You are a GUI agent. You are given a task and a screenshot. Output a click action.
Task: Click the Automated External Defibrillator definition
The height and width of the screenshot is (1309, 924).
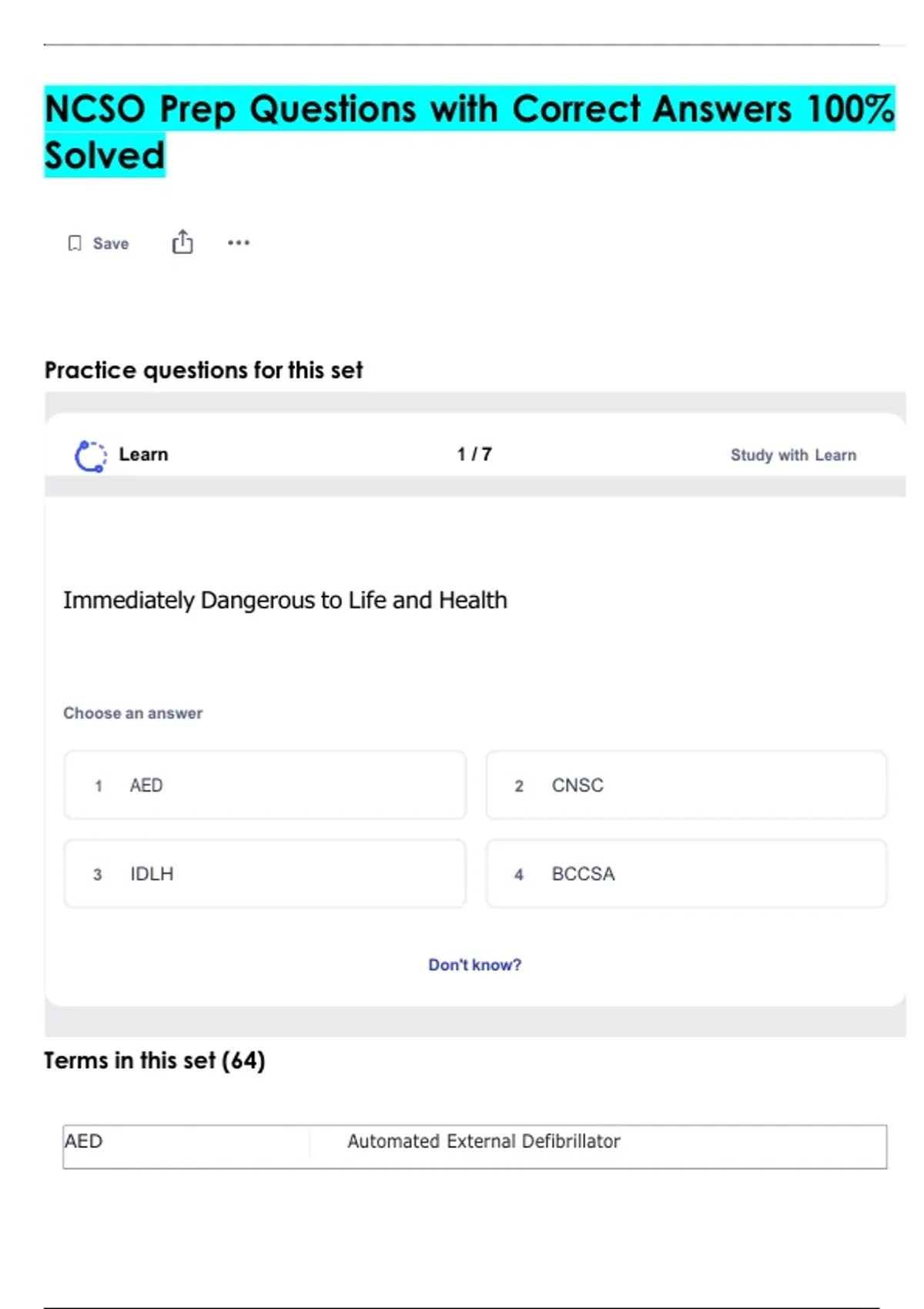click(484, 1141)
